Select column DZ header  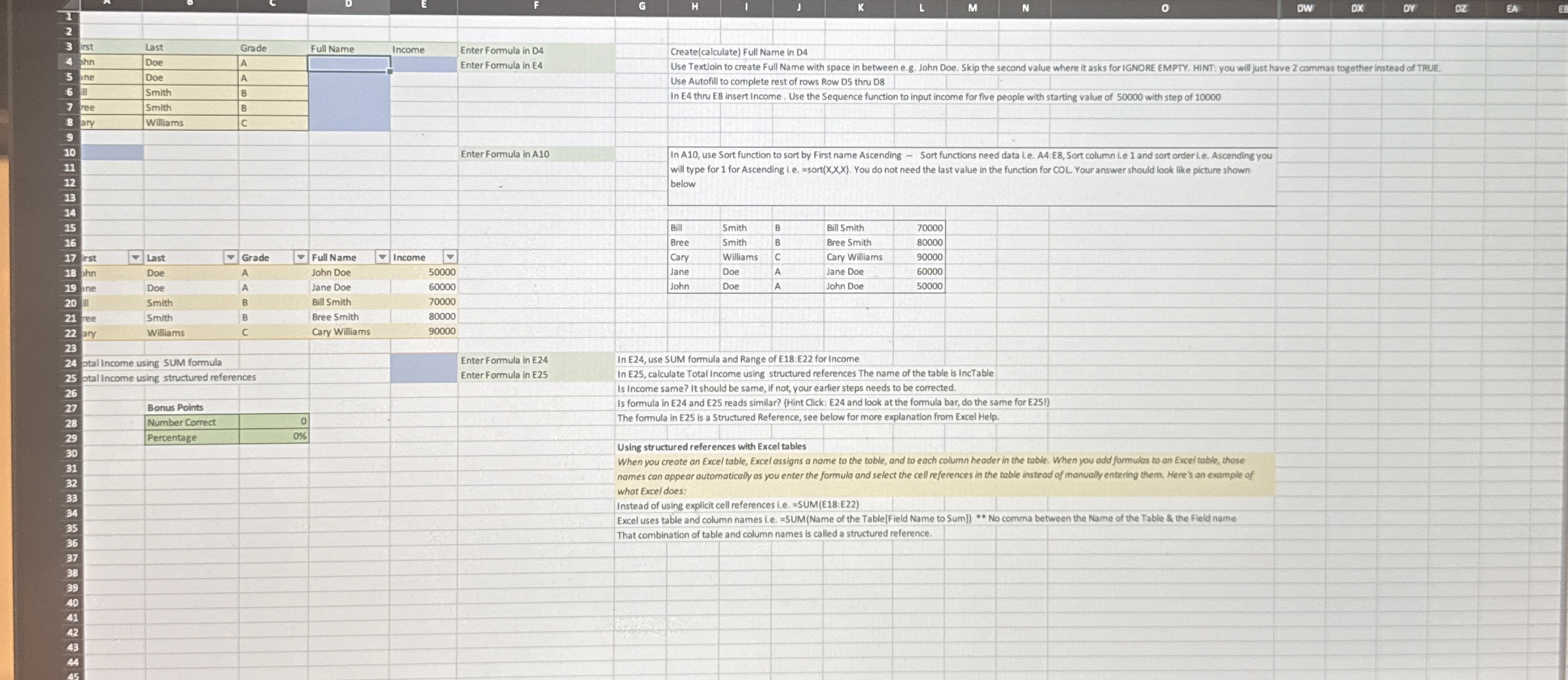tap(1460, 9)
